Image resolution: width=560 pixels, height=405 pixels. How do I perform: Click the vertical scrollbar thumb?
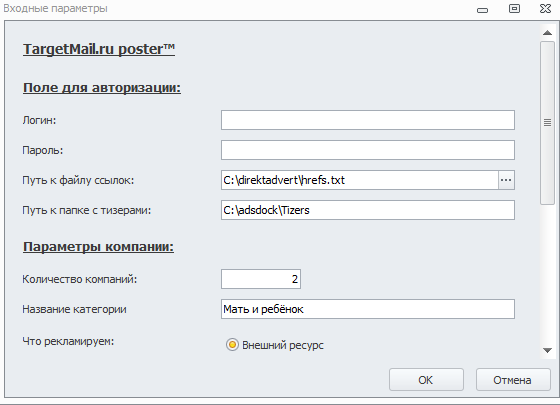[x=547, y=123]
